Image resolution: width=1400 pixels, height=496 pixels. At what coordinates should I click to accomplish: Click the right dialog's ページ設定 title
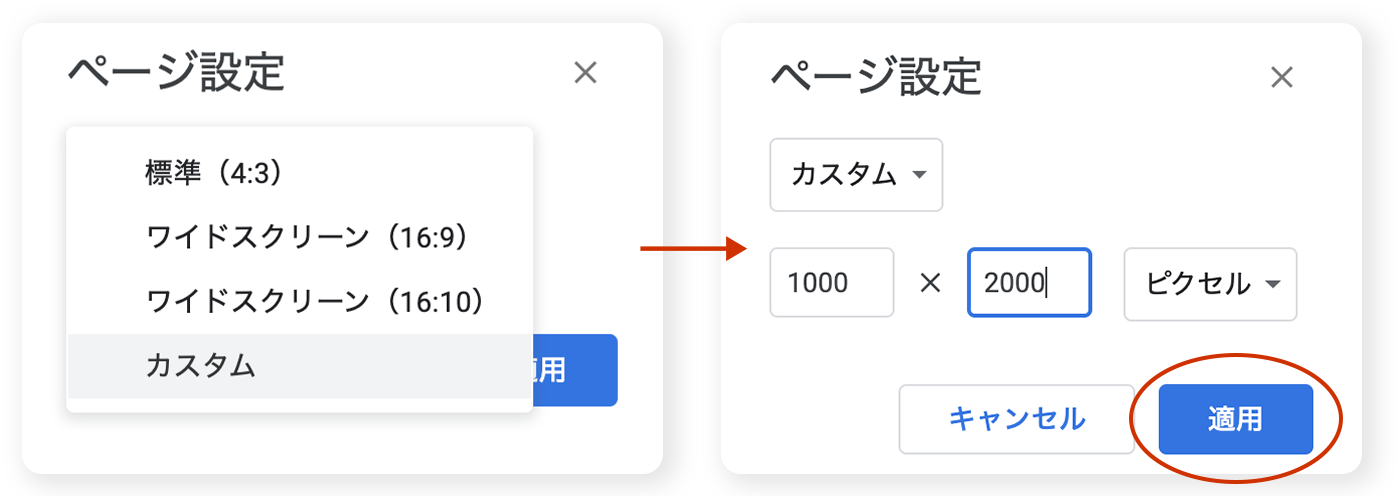click(875, 76)
